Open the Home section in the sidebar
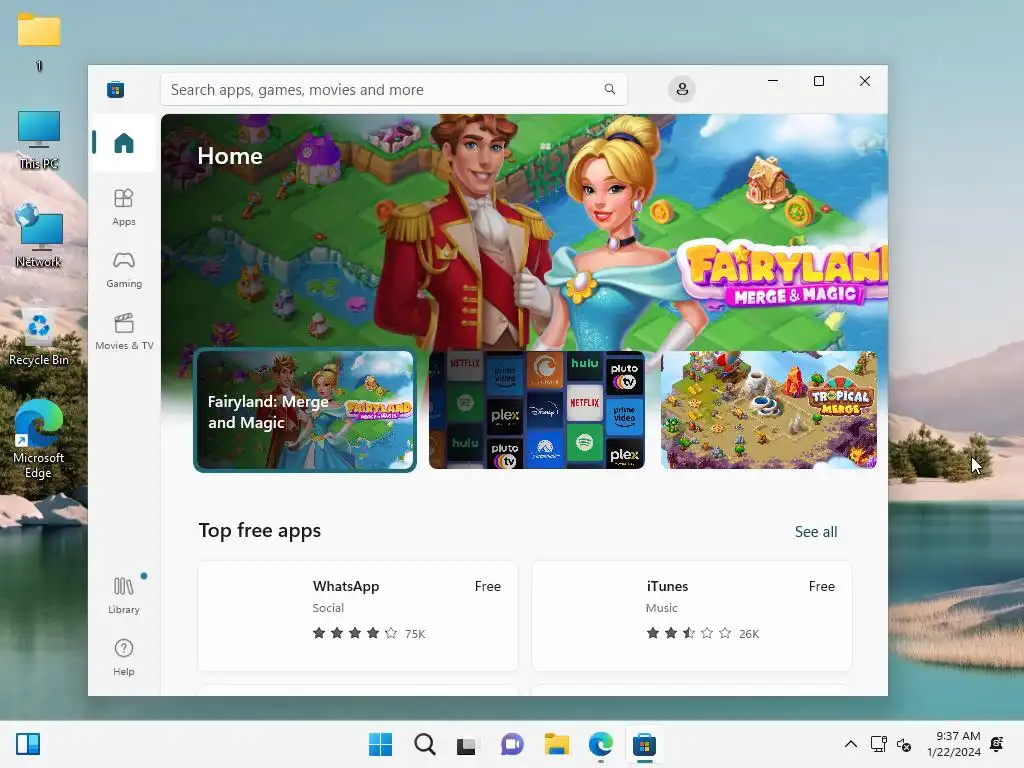The image size is (1024, 768). (x=123, y=143)
